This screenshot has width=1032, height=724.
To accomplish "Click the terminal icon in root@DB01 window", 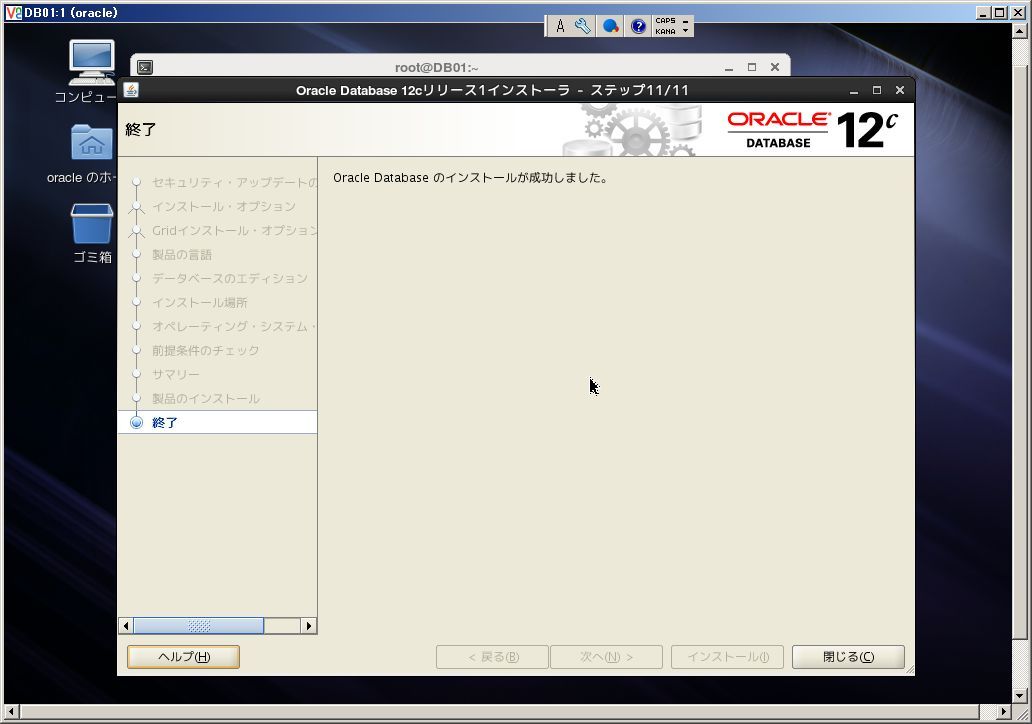I will 145,67.
